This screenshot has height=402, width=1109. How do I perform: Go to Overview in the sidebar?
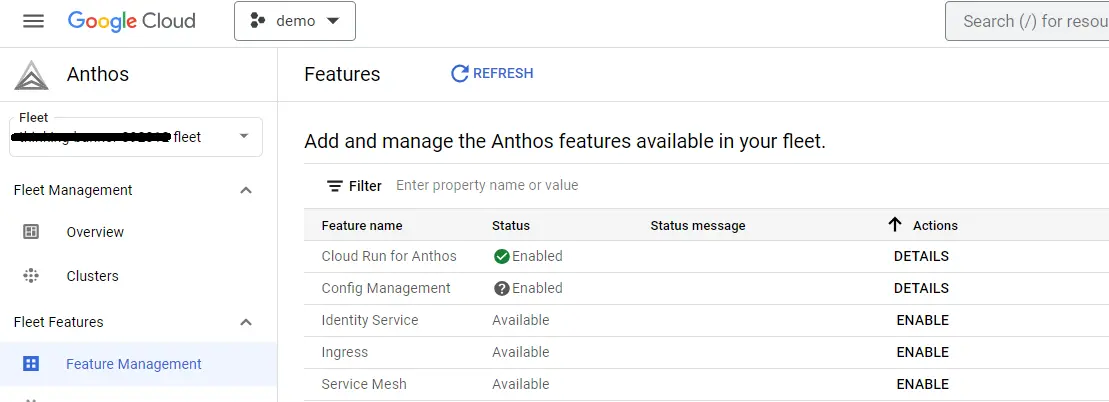[x=95, y=232]
